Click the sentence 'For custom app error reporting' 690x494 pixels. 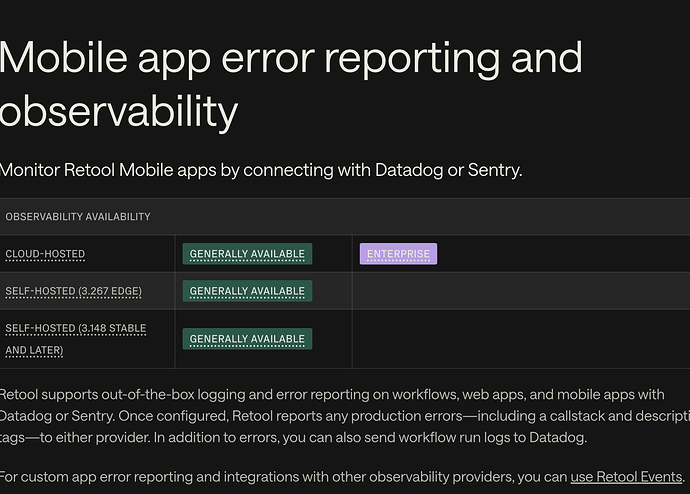[x=342, y=477]
